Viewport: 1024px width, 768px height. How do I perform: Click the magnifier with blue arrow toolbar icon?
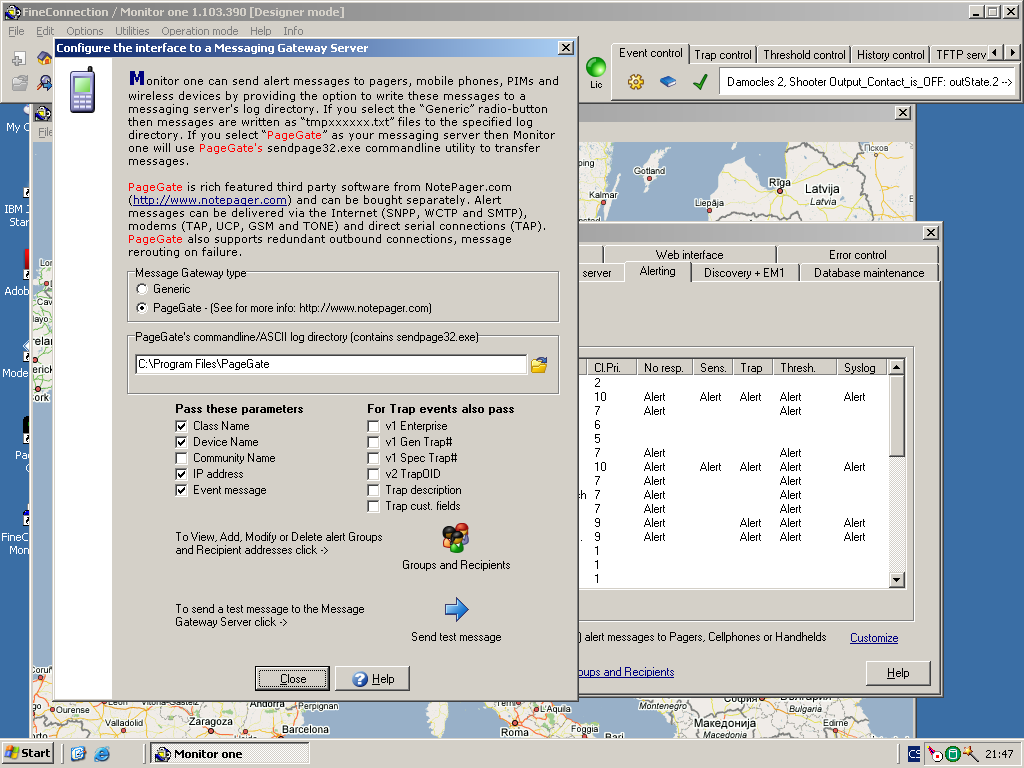44,83
